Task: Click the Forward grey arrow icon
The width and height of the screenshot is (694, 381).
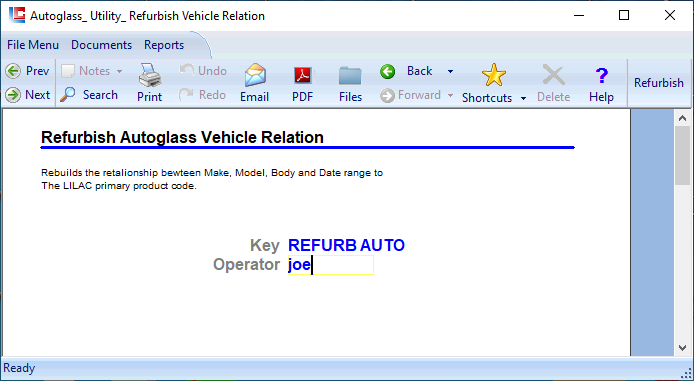Action: pyautogui.click(x=387, y=95)
